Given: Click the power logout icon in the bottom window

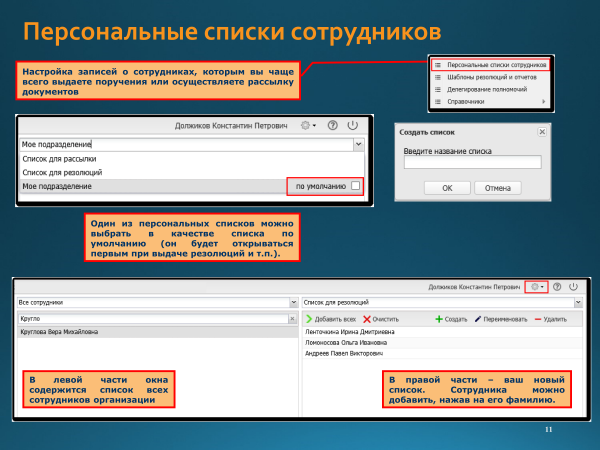Looking at the screenshot, I should click(573, 286).
